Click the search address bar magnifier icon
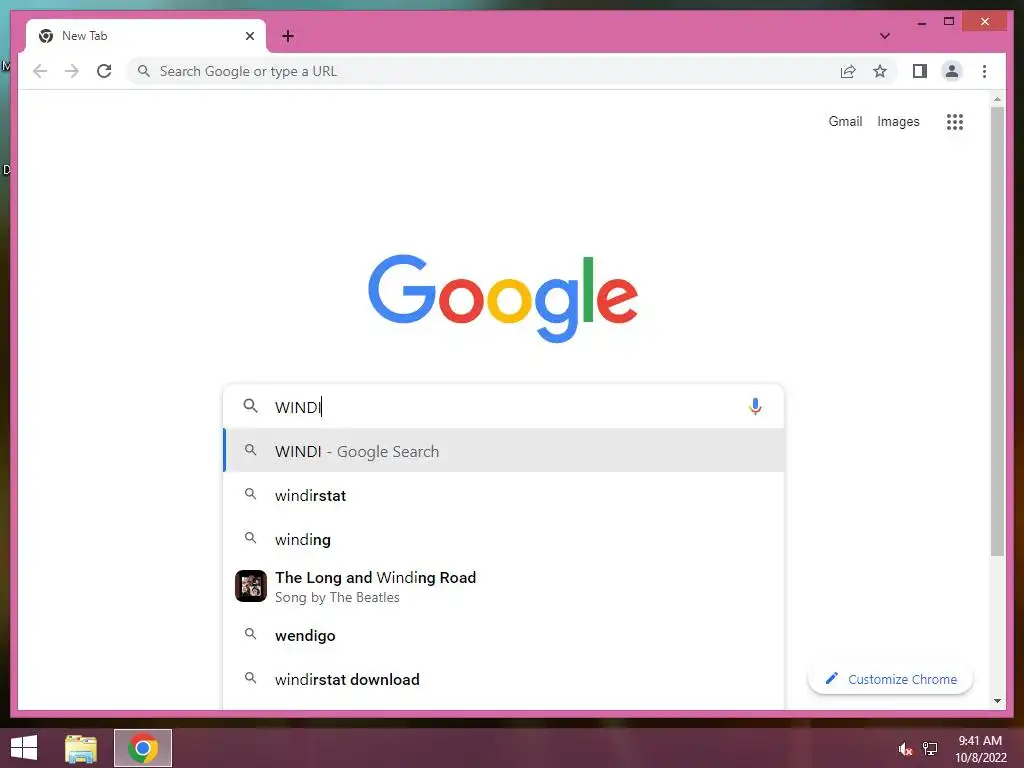This screenshot has width=1024, height=768. tap(144, 71)
